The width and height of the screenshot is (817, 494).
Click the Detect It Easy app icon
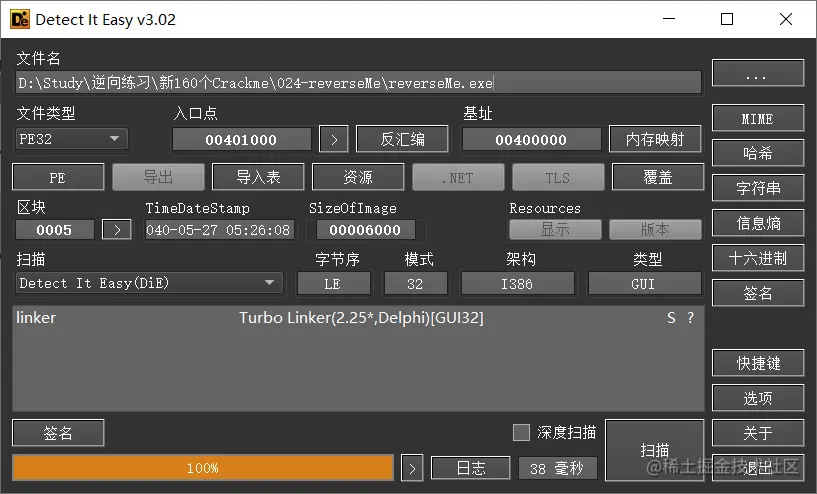pos(20,19)
